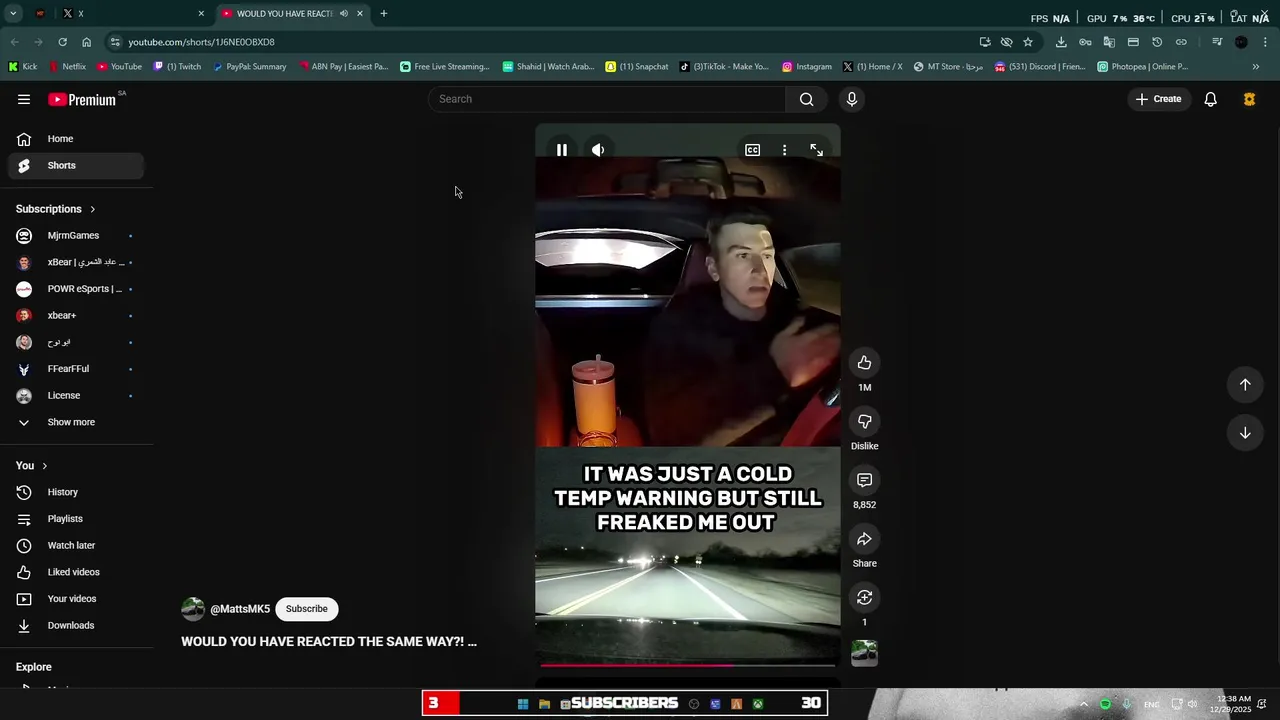Open a new browser tab

point(384,14)
